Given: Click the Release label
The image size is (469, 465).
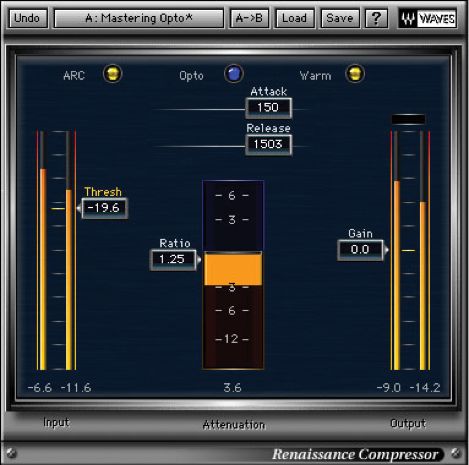Looking at the screenshot, I should pos(268,128).
